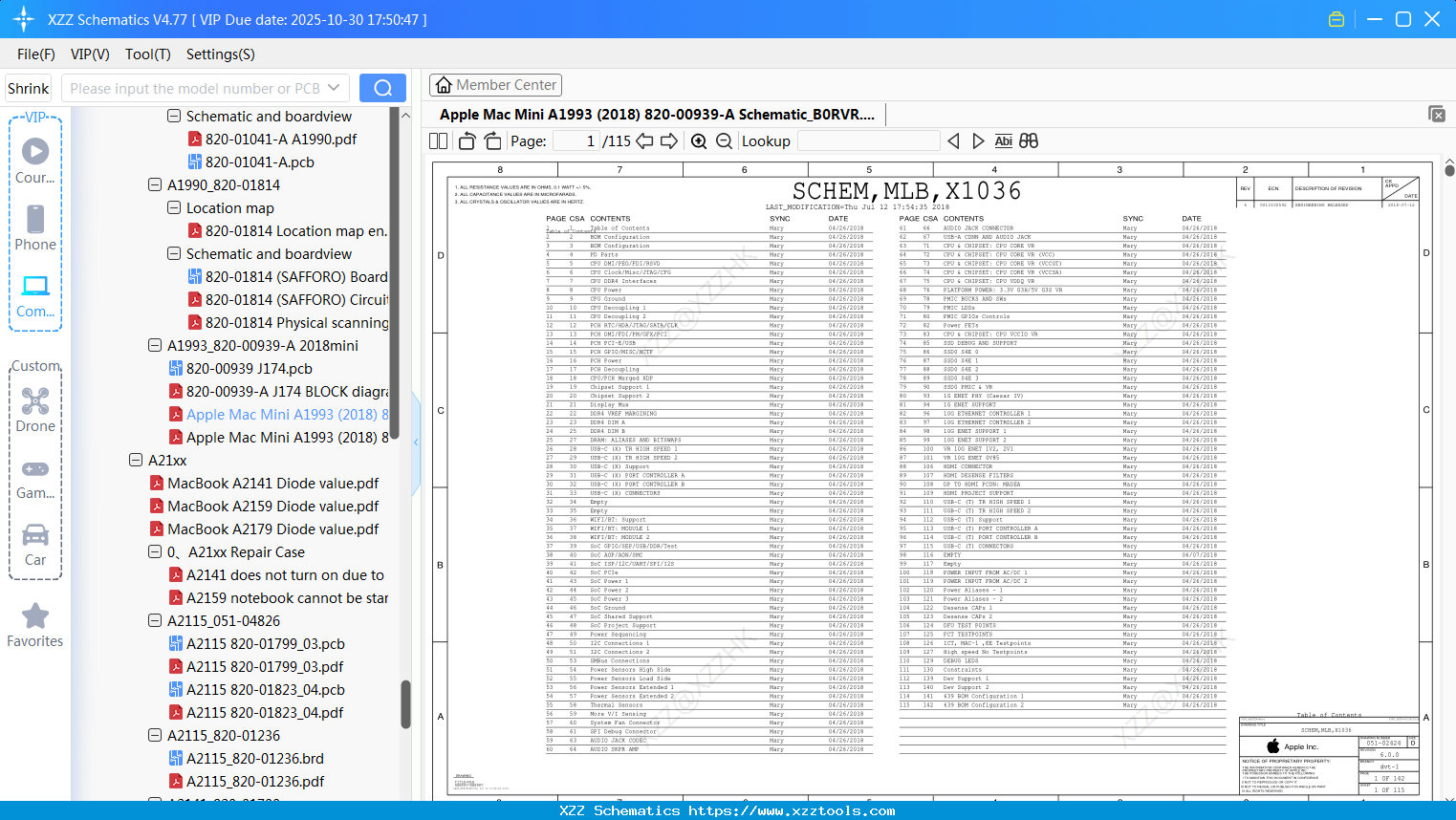The height and width of the screenshot is (820, 1456).
Task: Open the File(F) menu
Action: point(36,54)
